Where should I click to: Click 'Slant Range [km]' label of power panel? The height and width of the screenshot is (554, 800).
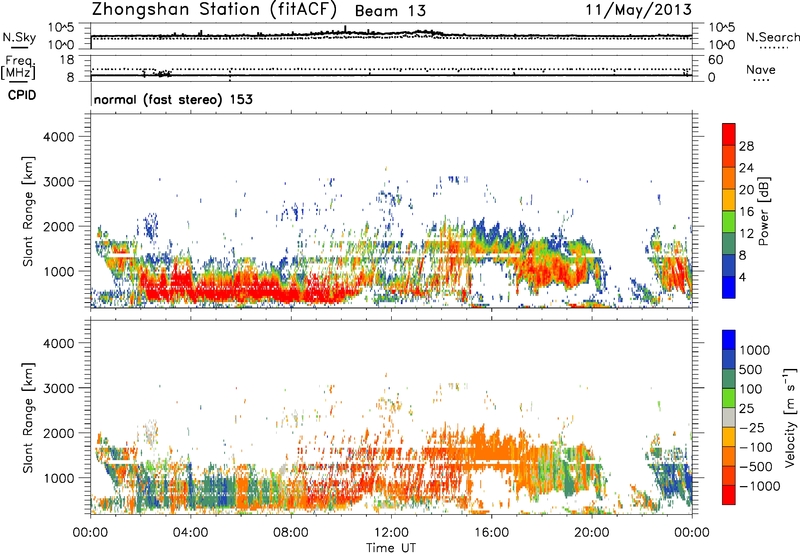click(x=28, y=211)
